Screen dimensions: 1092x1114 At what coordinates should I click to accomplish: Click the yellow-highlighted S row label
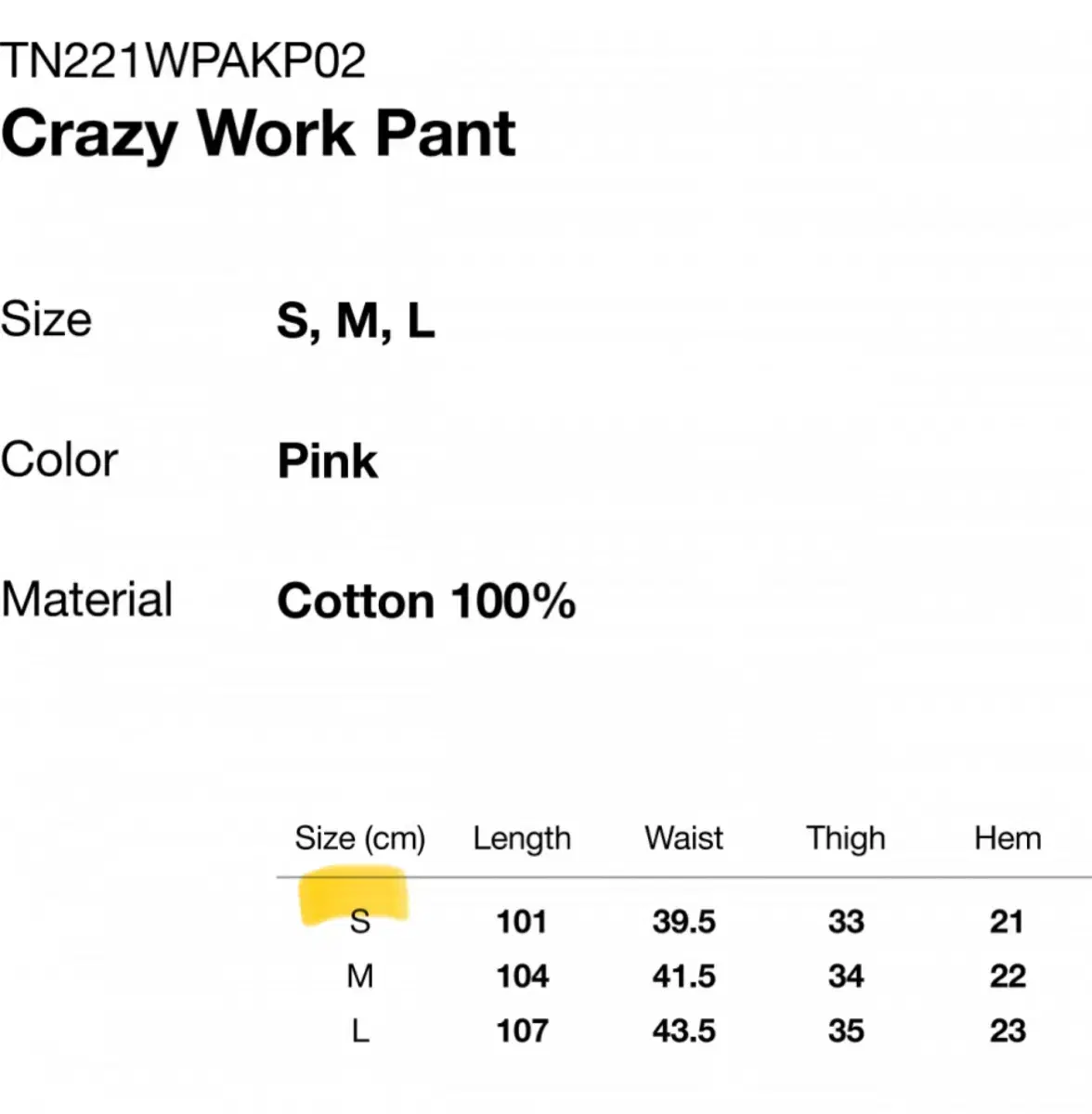[359, 921]
